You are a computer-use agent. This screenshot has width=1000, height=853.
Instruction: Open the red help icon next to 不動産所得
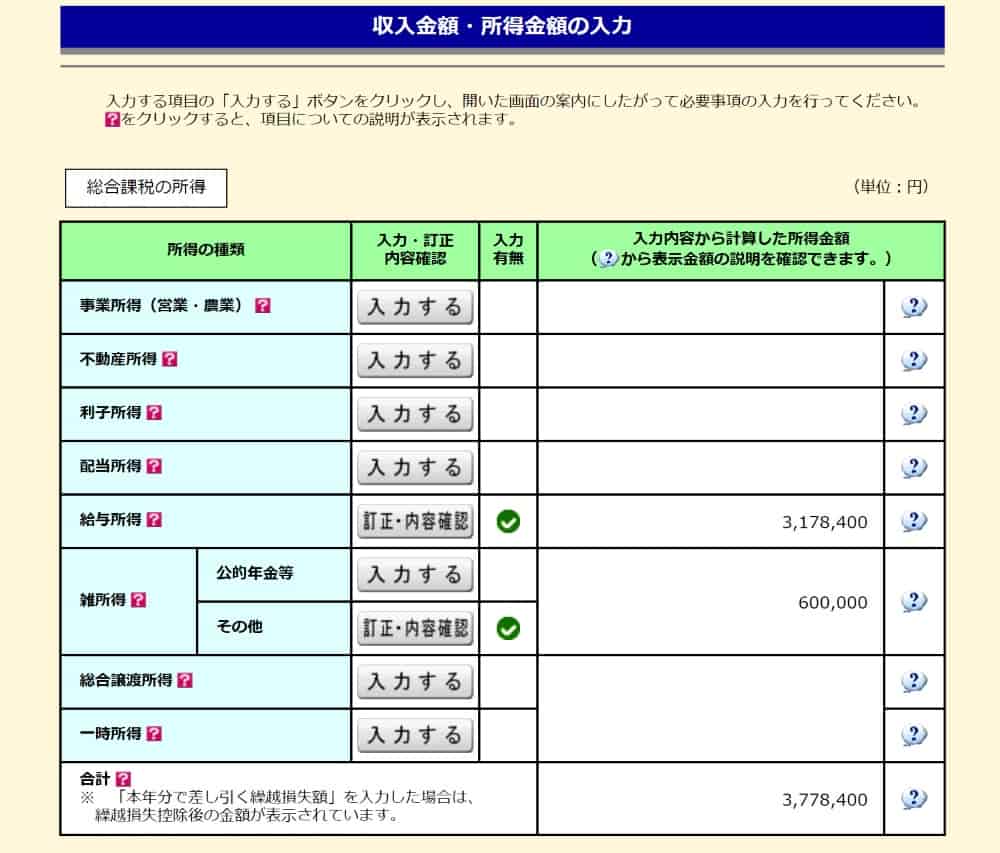(x=169, y=360)
